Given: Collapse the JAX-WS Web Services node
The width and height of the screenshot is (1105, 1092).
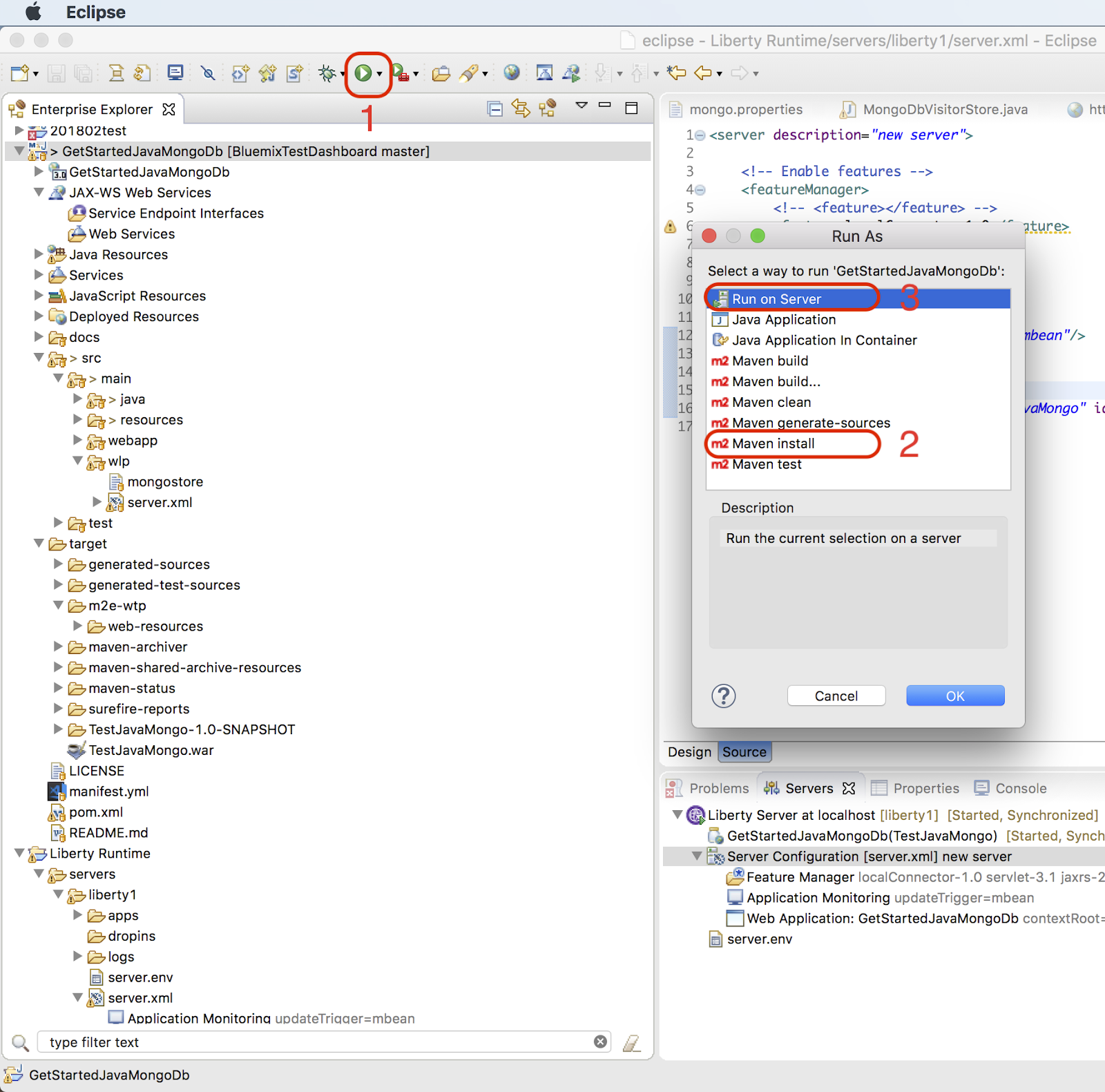Looking at the screenshot, I should pyautogui.click(x=39, y=192).
